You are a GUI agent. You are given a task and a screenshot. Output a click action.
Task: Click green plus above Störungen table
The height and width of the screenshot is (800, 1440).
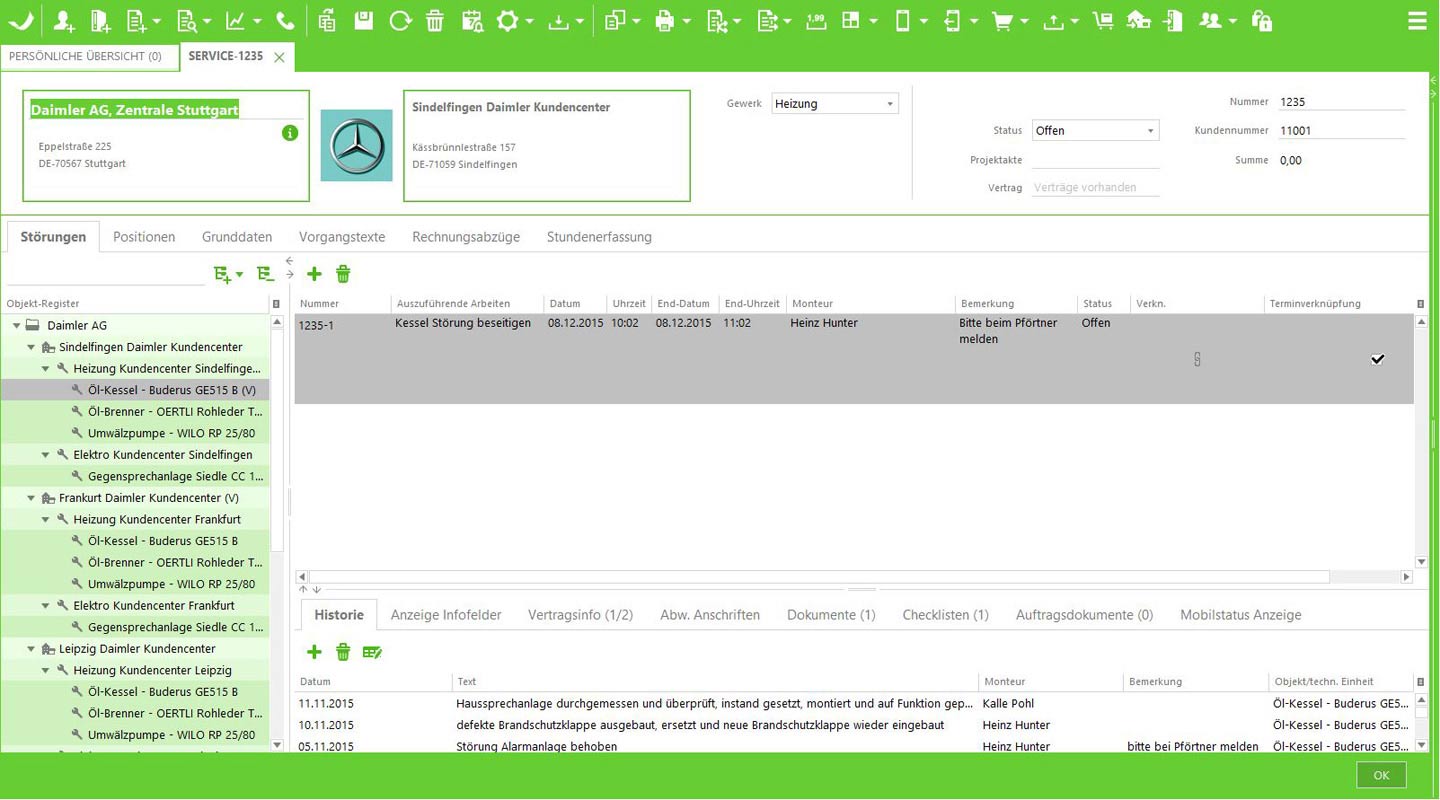click(x=314, y=274)
